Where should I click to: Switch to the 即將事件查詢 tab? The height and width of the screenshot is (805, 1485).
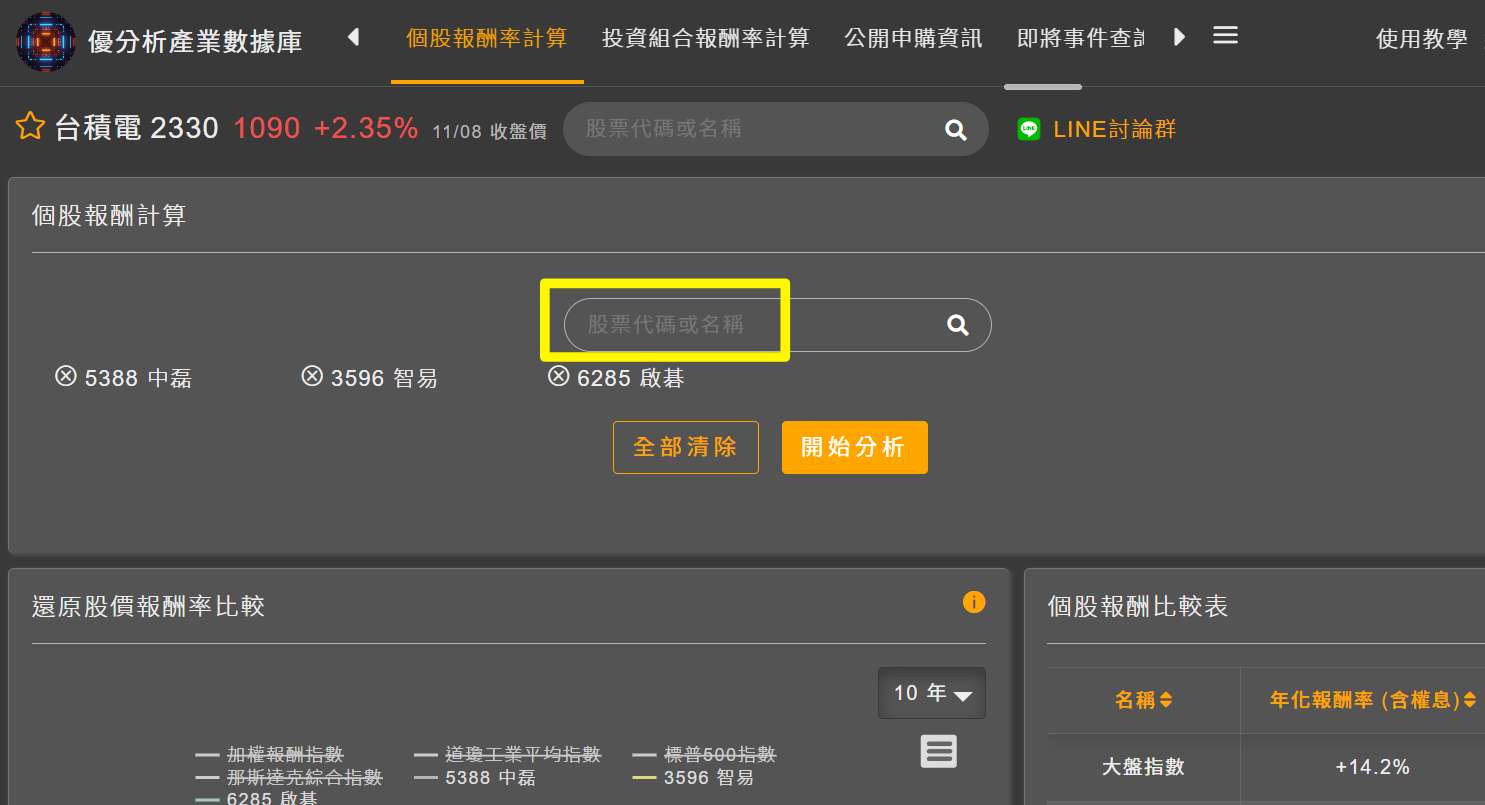(1081, 39)
